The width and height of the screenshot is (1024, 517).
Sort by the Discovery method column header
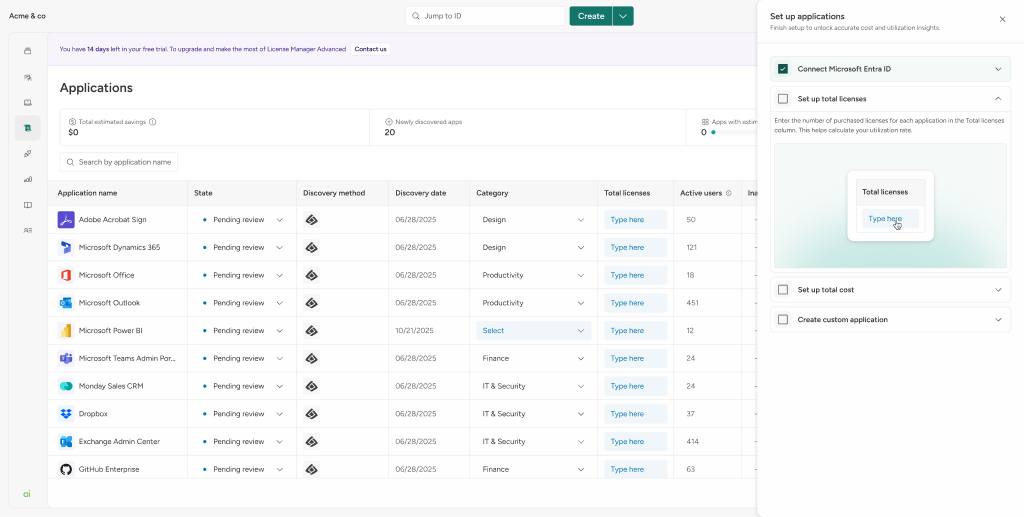[x=334, y=193]
